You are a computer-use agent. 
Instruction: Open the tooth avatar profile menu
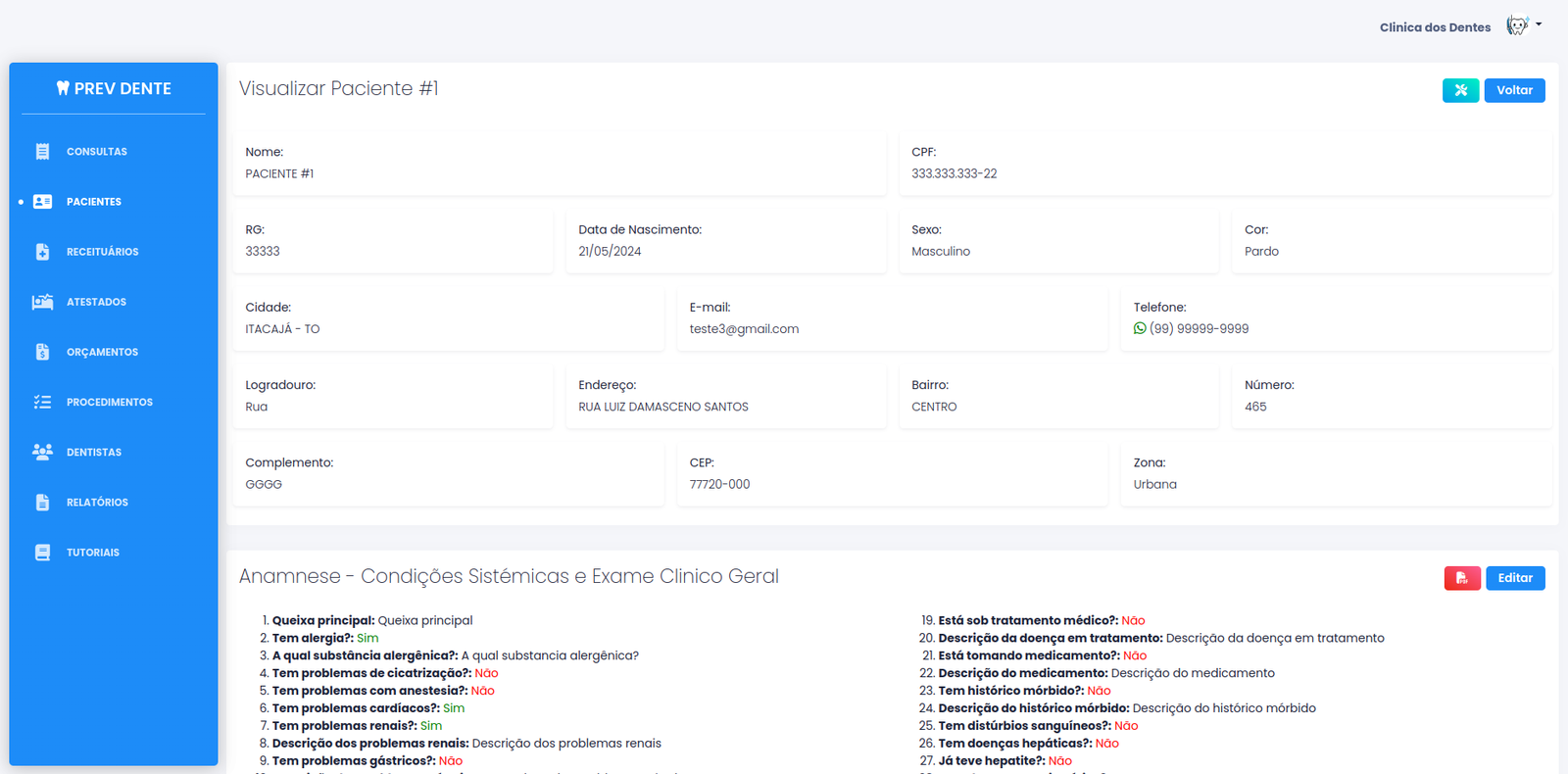(1517, 26)
